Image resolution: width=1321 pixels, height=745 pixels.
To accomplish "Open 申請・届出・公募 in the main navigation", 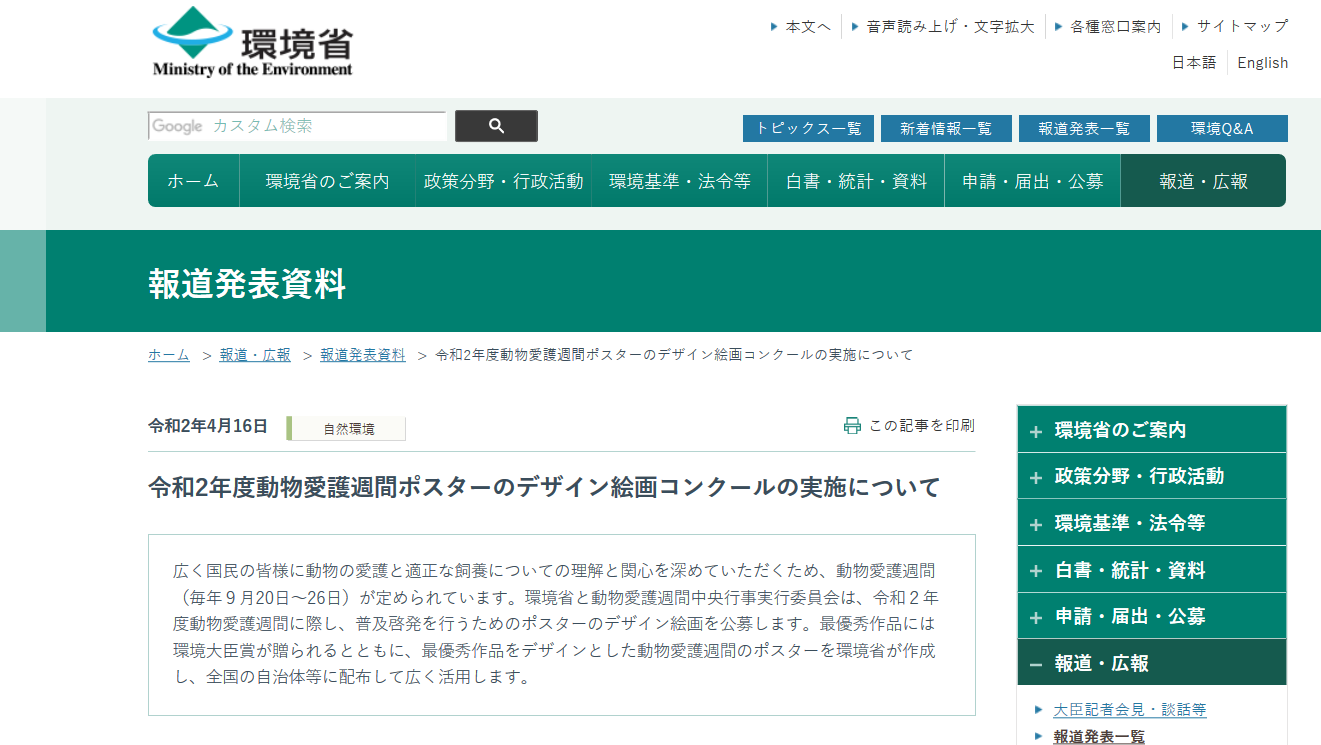I will (1032, 181).
